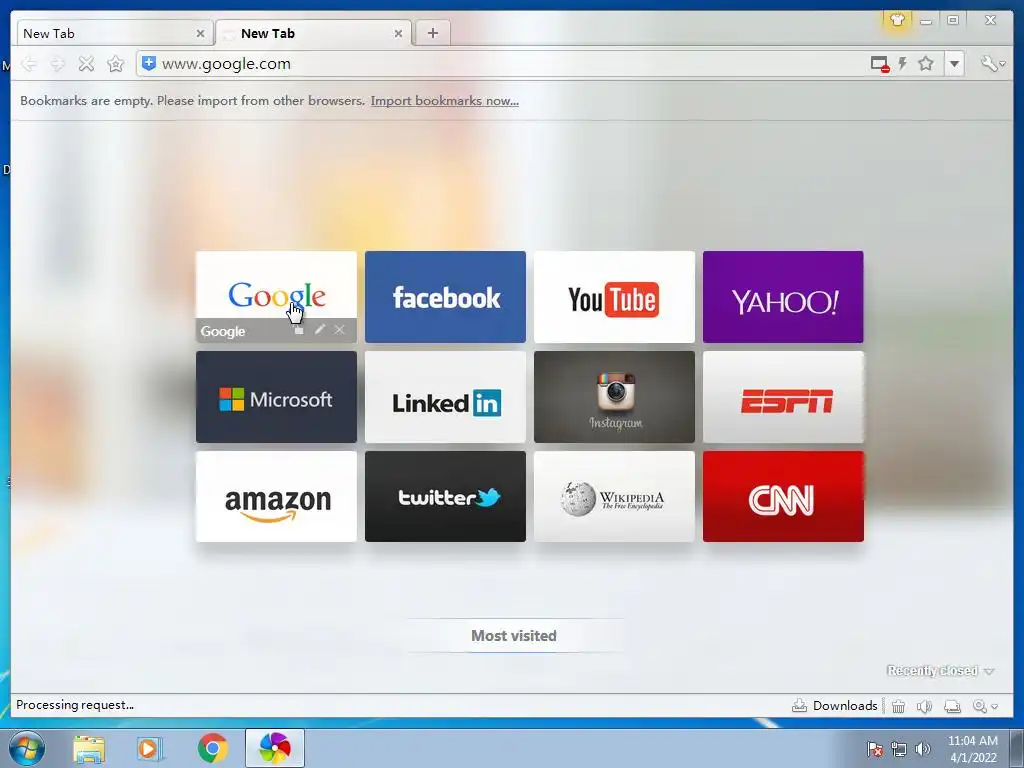The width and height of the screenshot is (1024, 768).
Task: Open the Wikipedia tile
Action: [614, 496]
